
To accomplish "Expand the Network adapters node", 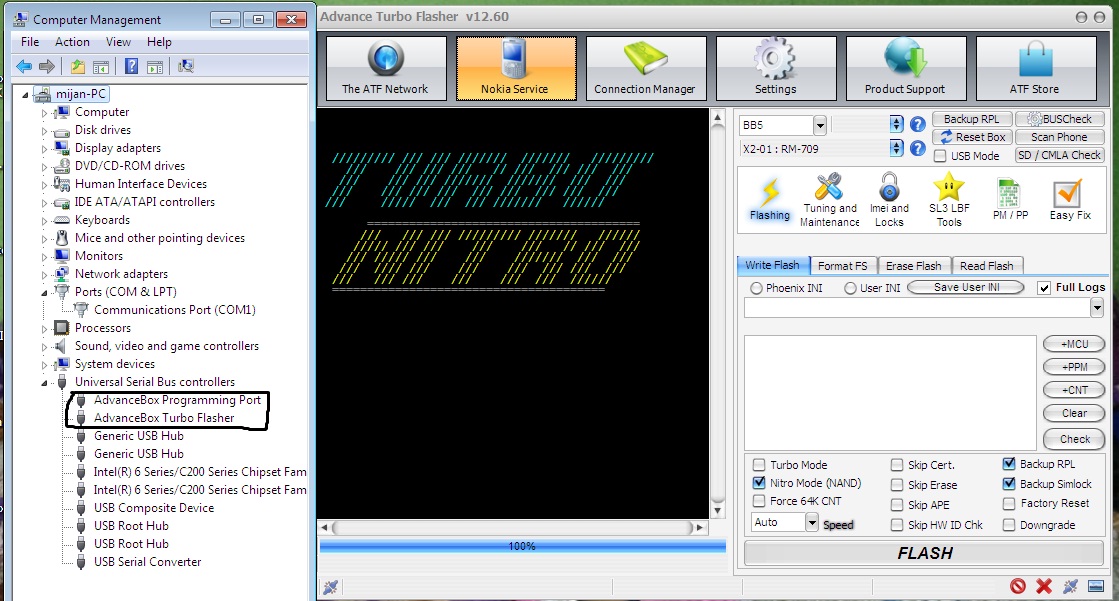I will 44,275.
